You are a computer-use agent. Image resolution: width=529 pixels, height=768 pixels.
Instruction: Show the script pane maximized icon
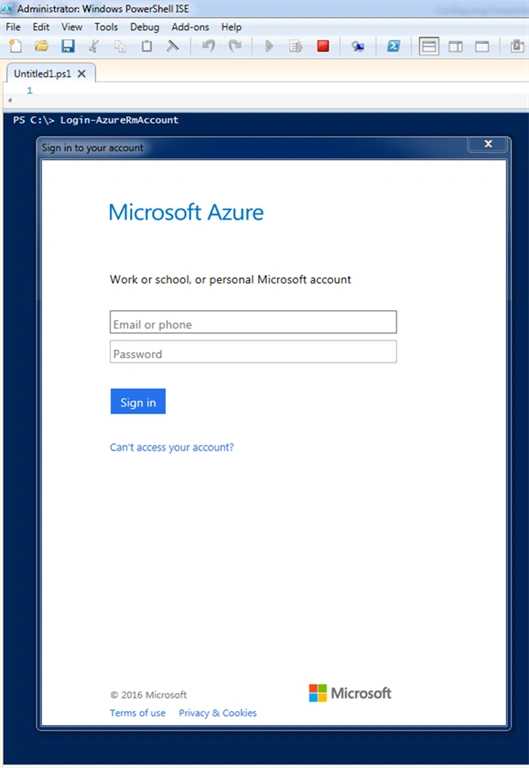pos(482,47)
